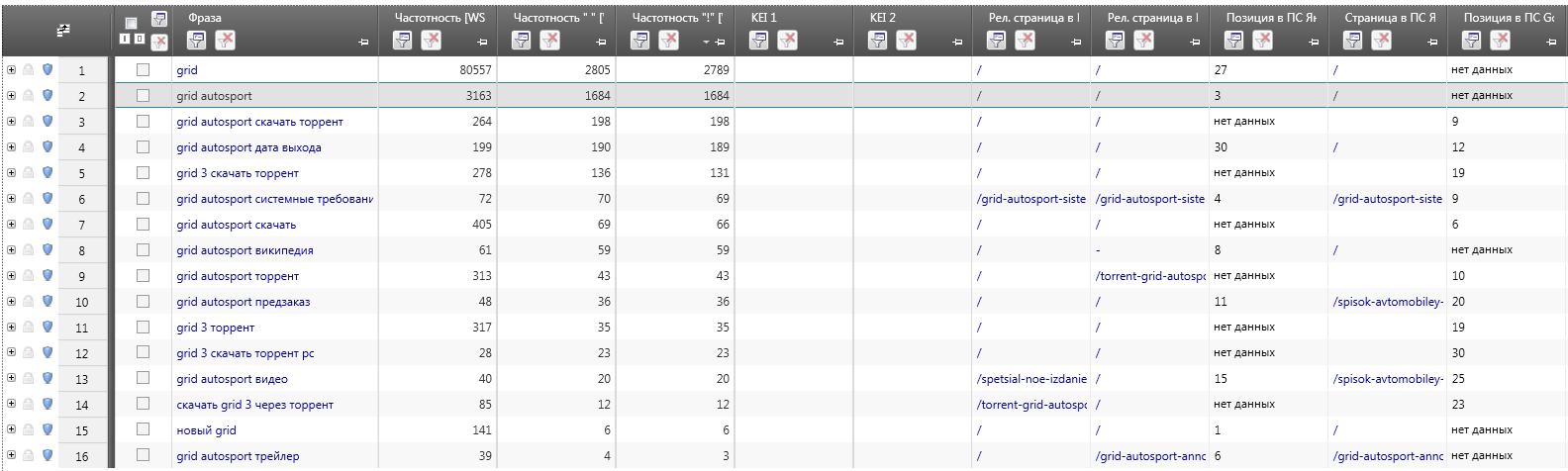Click the shield icon in row 10
1568x471 pixels.
coord(47,301)
